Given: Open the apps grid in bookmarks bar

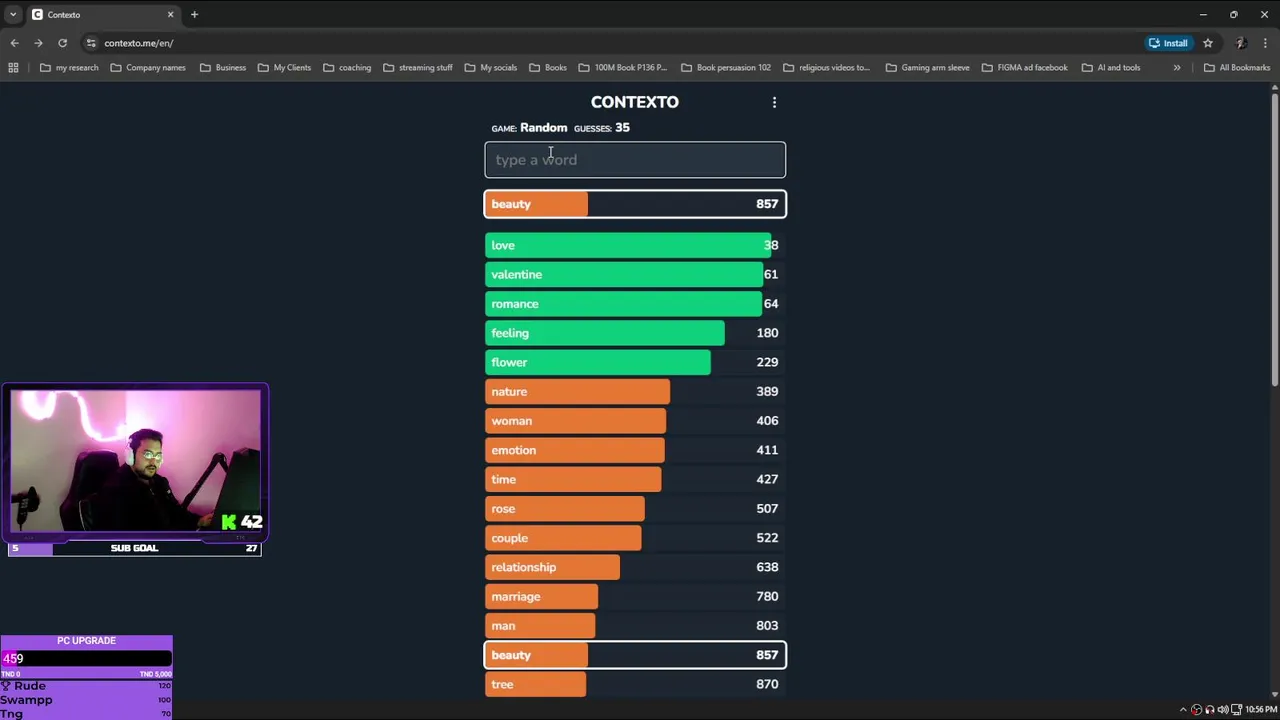Looking at the screenshot, I should point(13,68).
